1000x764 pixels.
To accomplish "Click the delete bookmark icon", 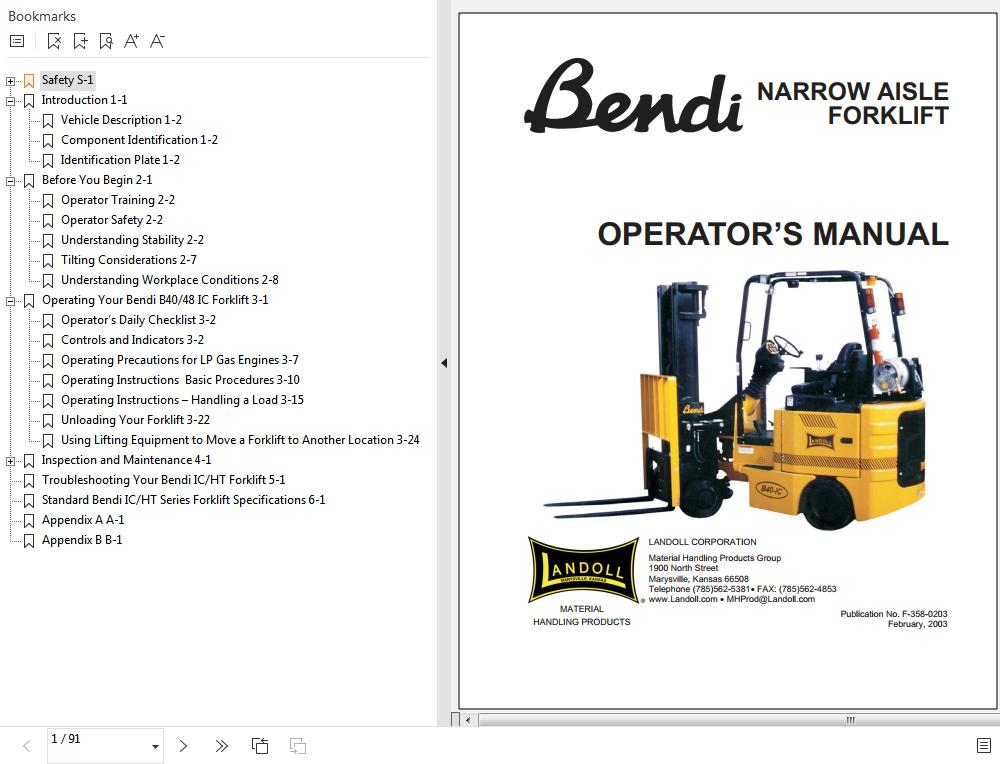I will (54, 41).
